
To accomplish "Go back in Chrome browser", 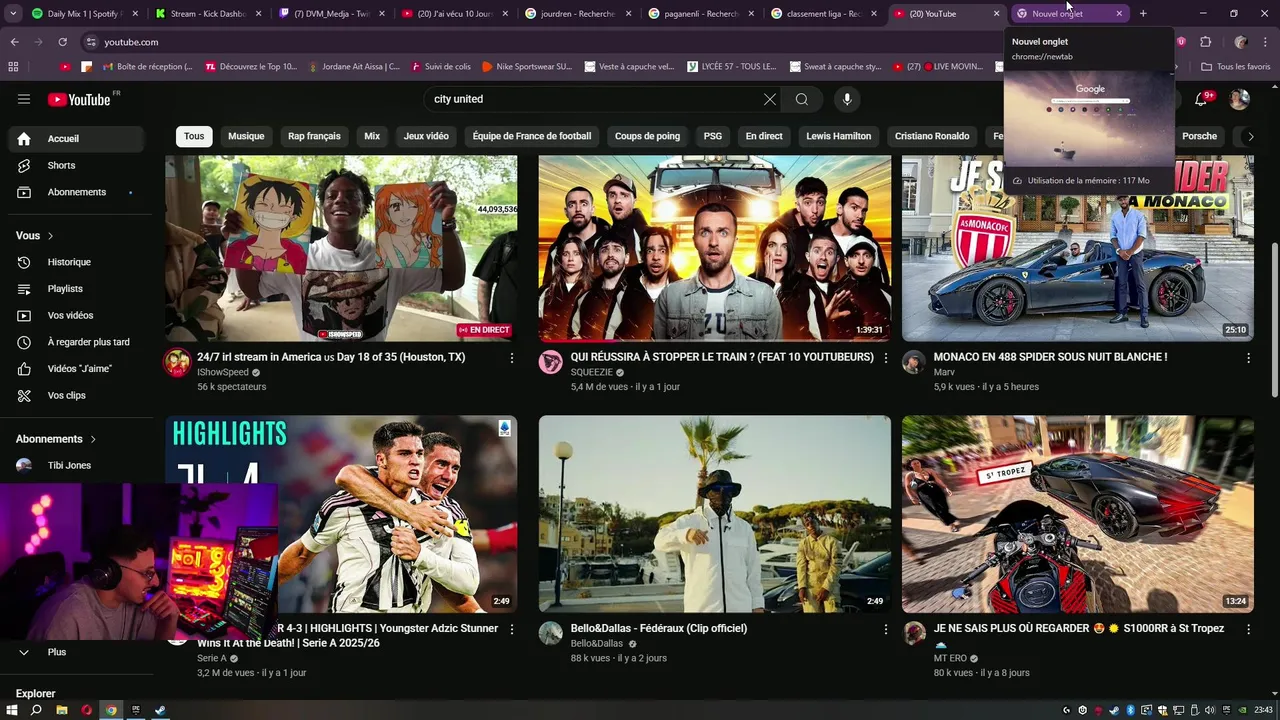I will (x=14, y=42).
